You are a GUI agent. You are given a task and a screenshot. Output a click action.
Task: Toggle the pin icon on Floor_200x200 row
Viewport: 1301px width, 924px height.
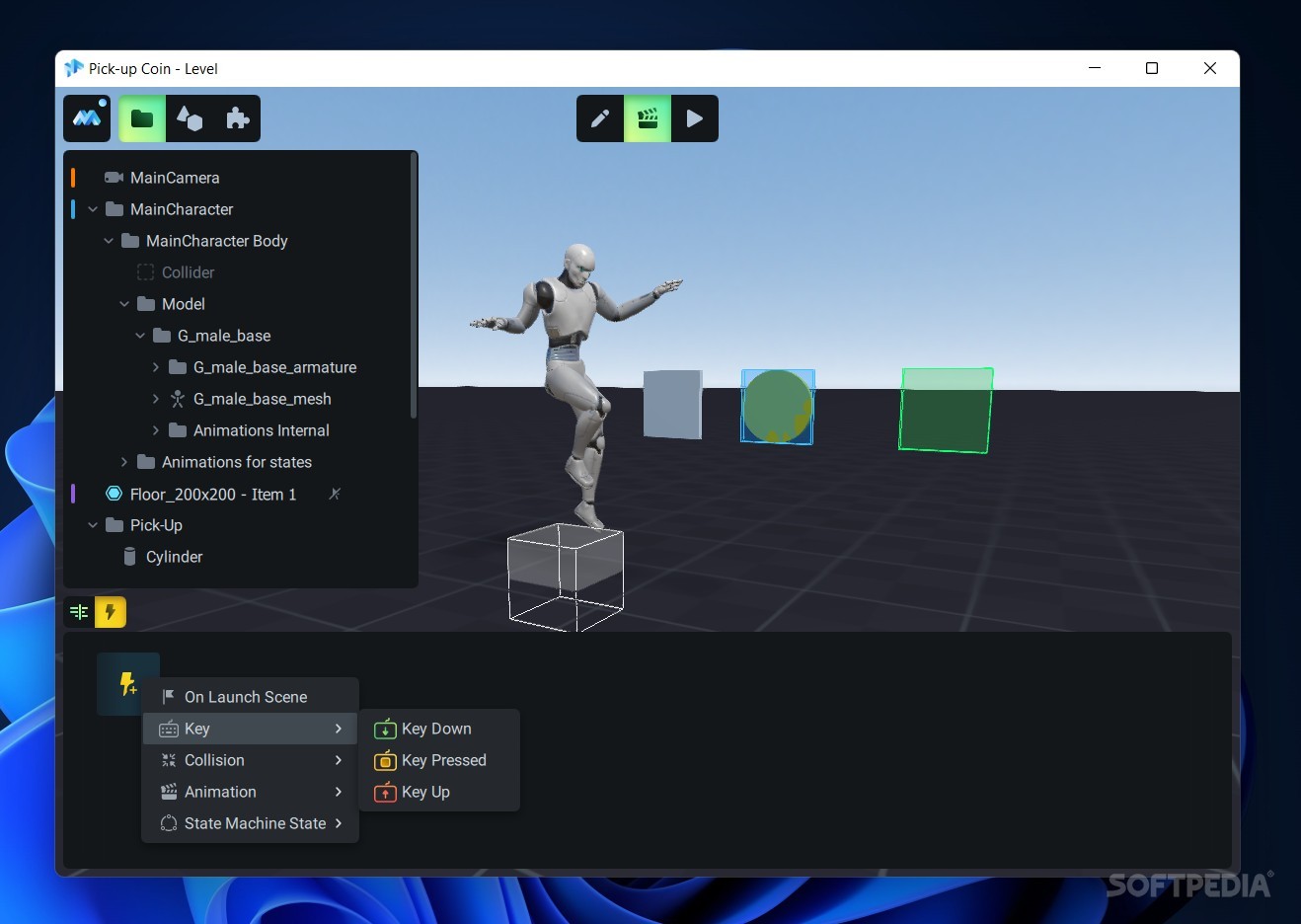tap(335, 494)
